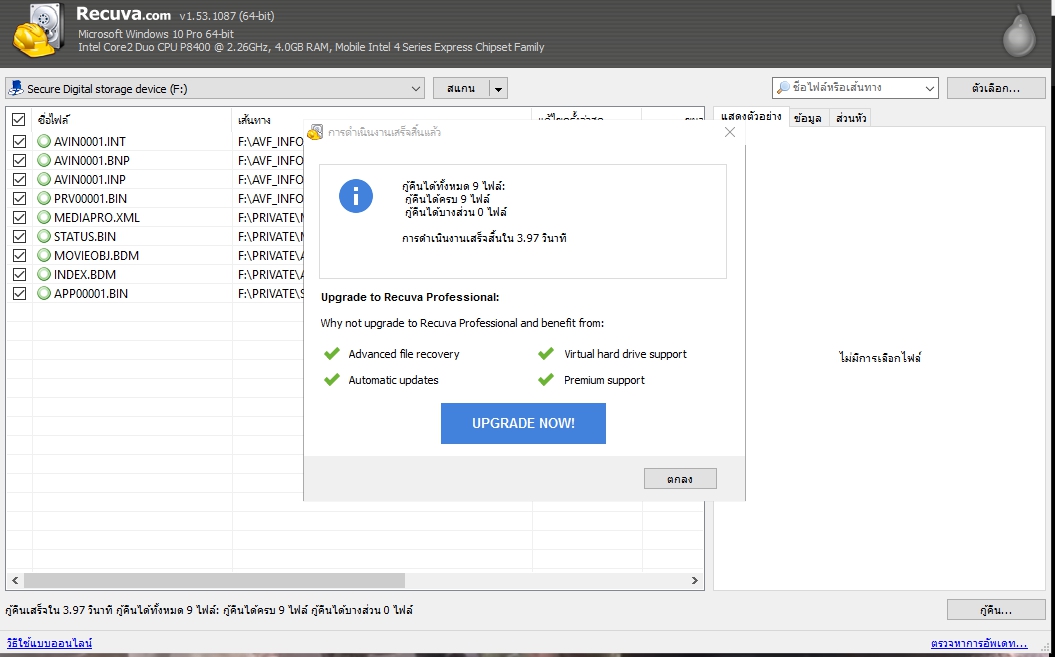
Task: Uncheck the AVIN0001.INP file checkbox
Action: tap(20, 179)
